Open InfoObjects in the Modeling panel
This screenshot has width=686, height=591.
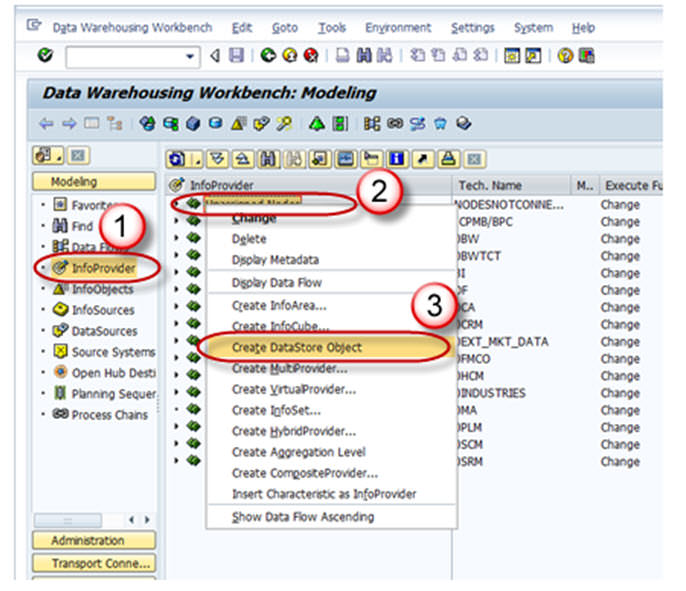(x=102, y=289)
